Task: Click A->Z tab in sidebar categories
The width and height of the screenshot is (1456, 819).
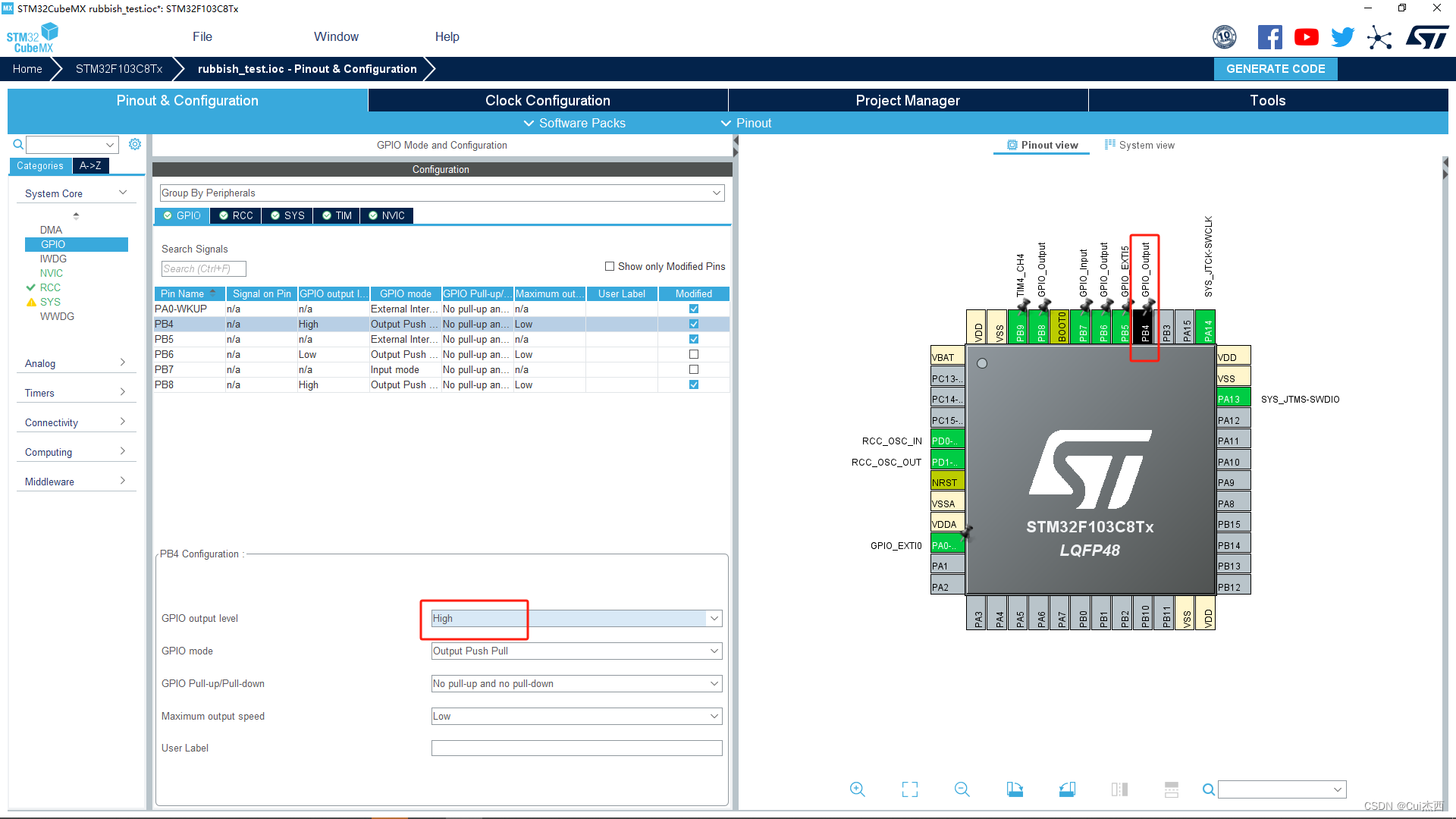Action: [x=88, y=165]
